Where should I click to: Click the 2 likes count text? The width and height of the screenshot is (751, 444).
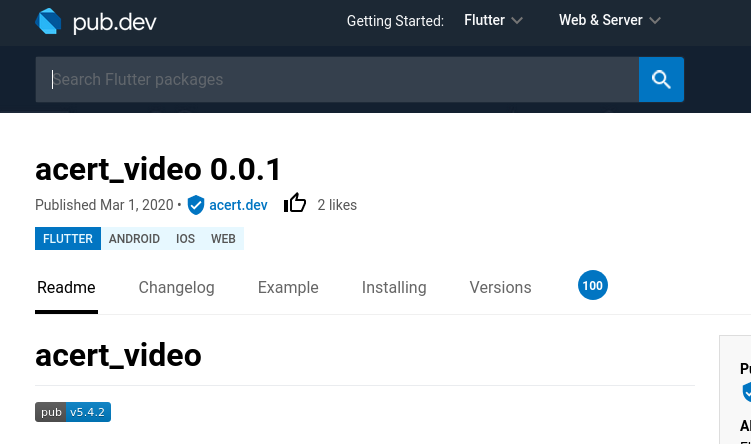[337, 205]
